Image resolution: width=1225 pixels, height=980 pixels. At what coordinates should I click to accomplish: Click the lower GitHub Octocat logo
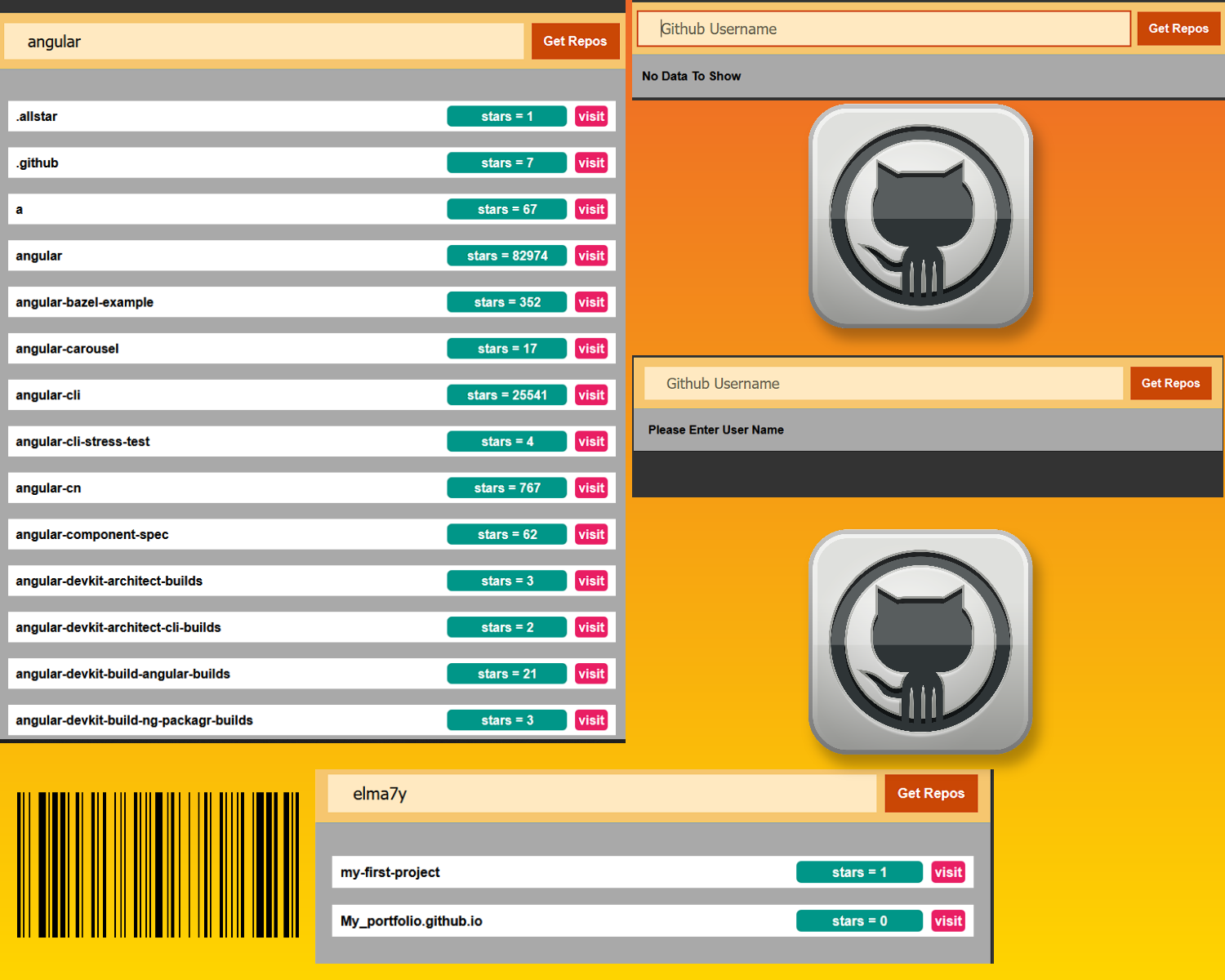coord(920,642)
